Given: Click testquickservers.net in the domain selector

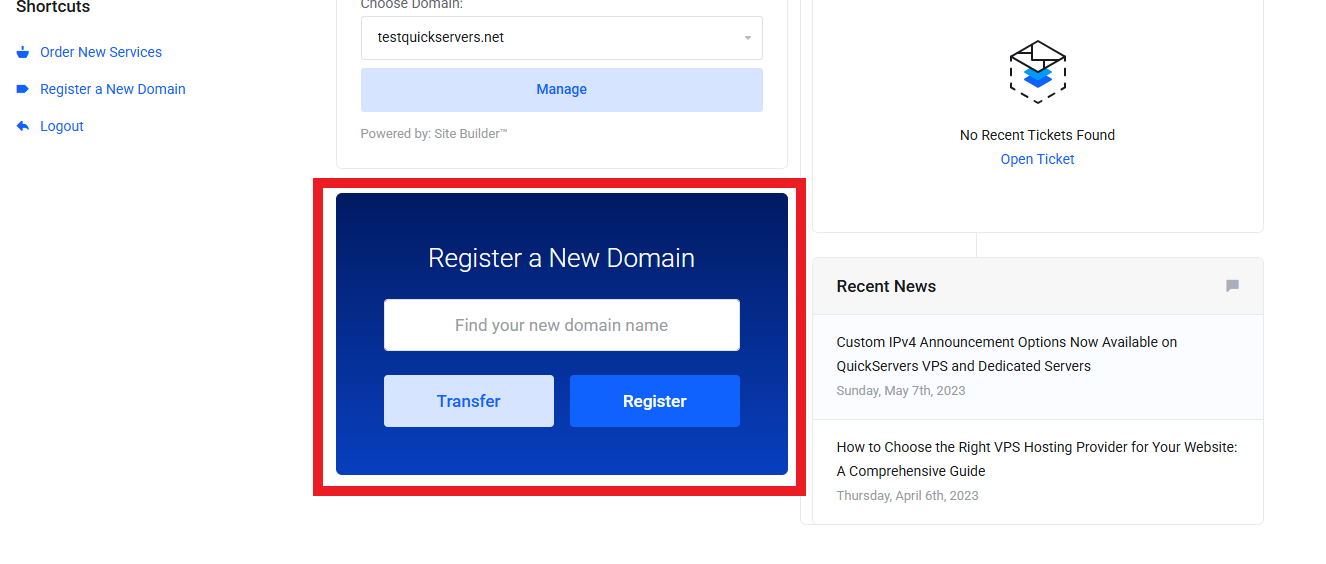Looking at the screenshot, I should pyautogui.click(x=441, y=38).
